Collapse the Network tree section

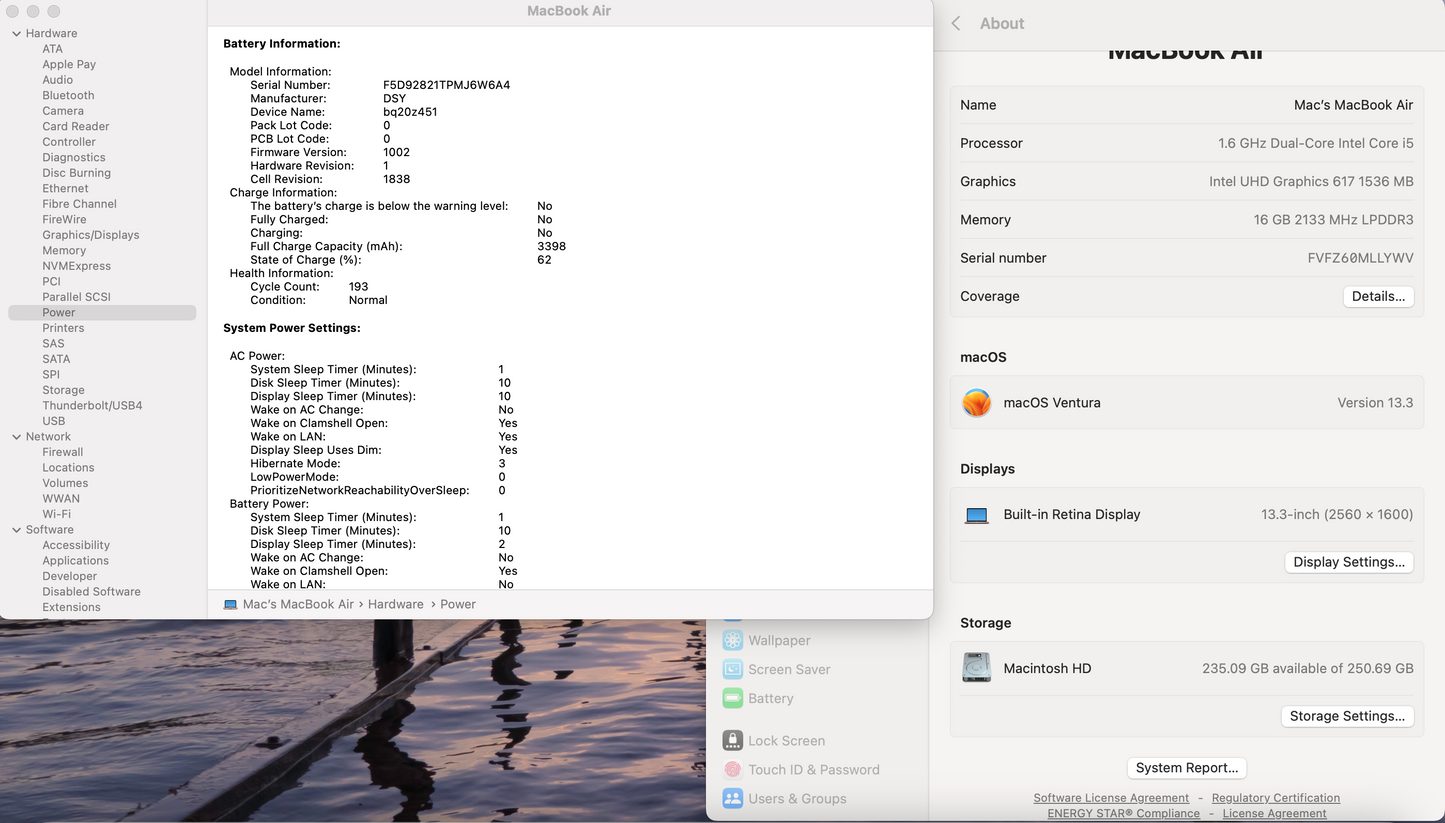pyautogui.click(x=16, y=437)
